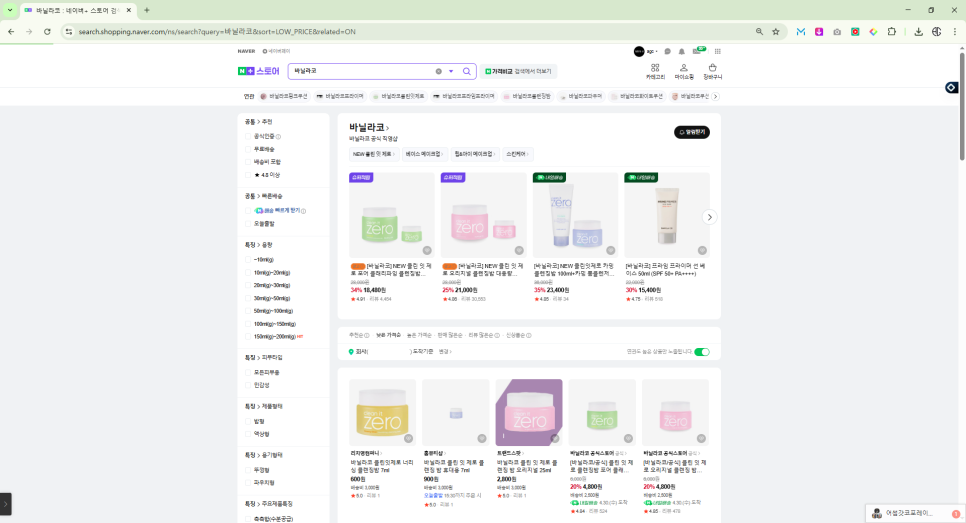Clear the search box with the X icon

click(x=439, y=71)
